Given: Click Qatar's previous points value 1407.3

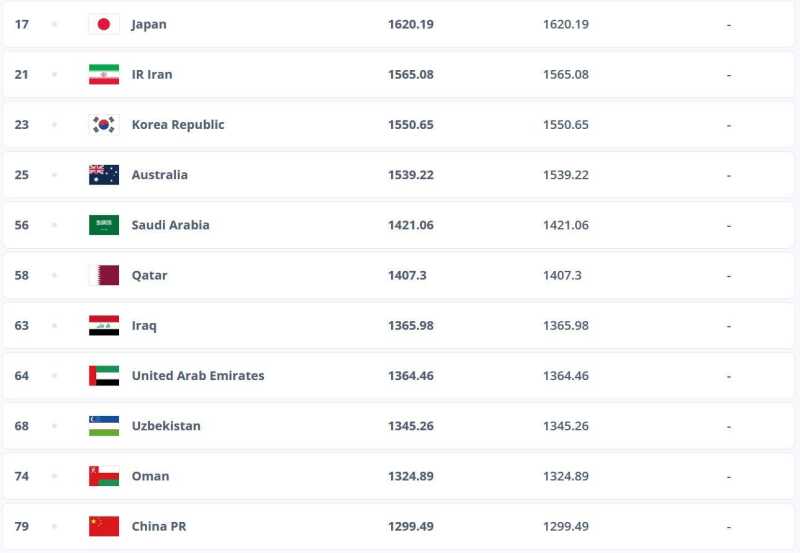Looking at the screenshot, I should point(561,275).
